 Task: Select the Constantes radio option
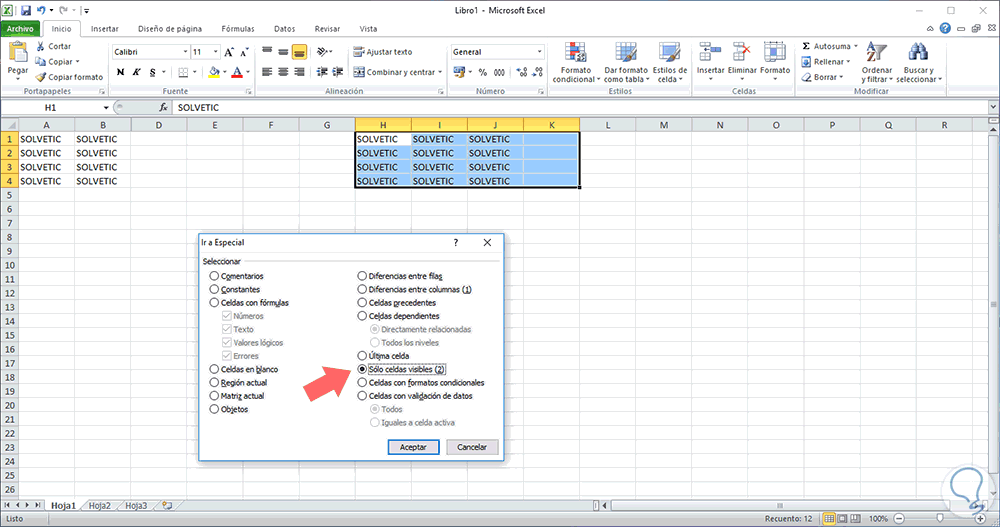(214, 289)
